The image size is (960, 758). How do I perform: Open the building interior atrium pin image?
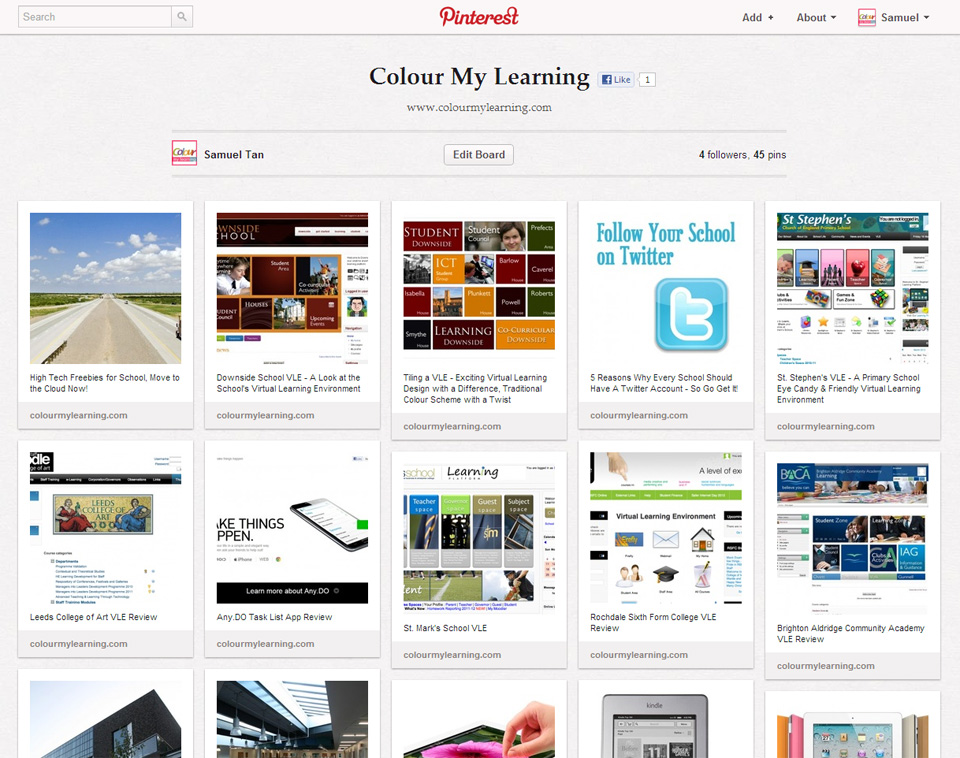[x=292, y=719]
